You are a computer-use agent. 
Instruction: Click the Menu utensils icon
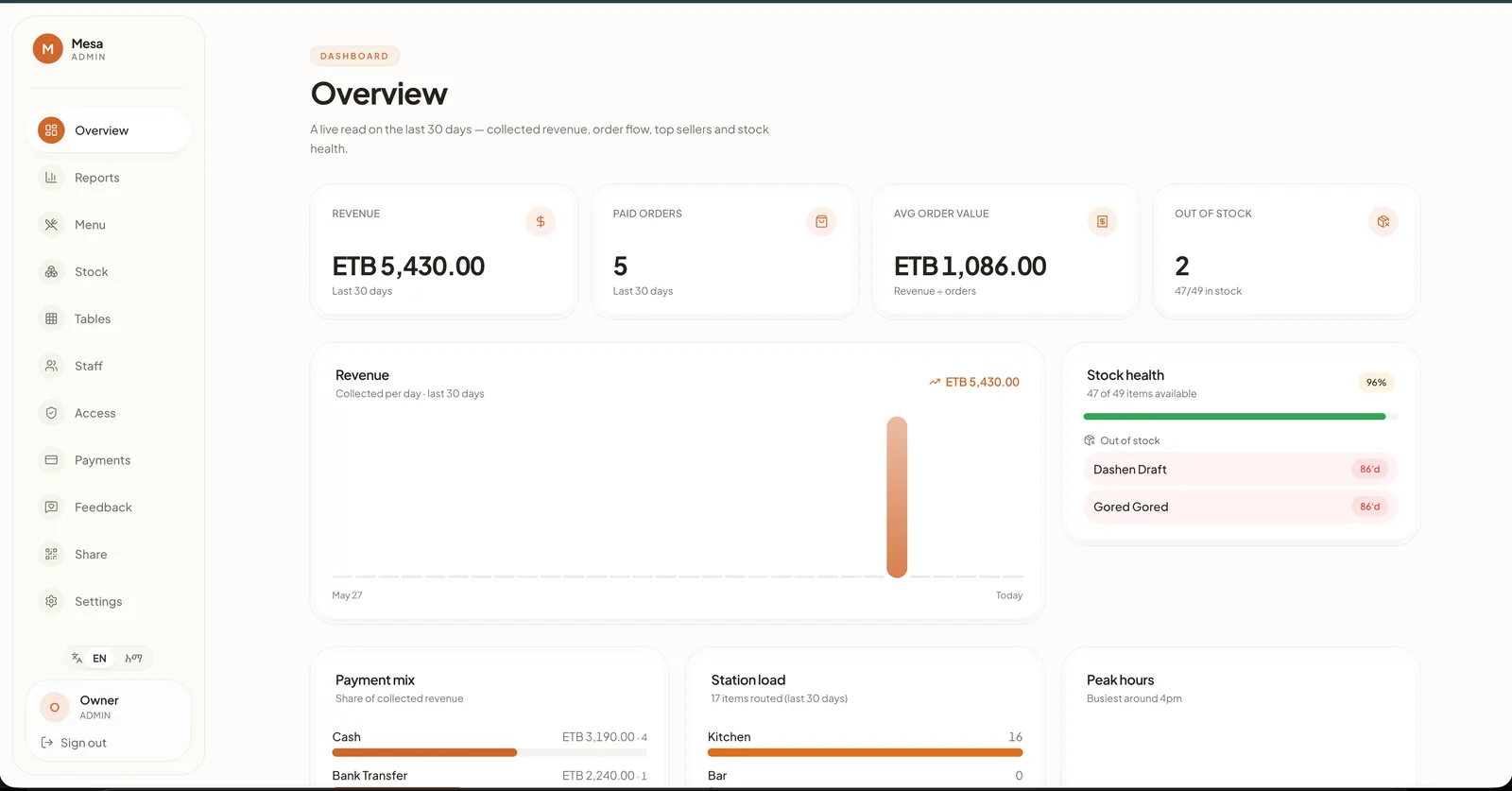point(51,225)
